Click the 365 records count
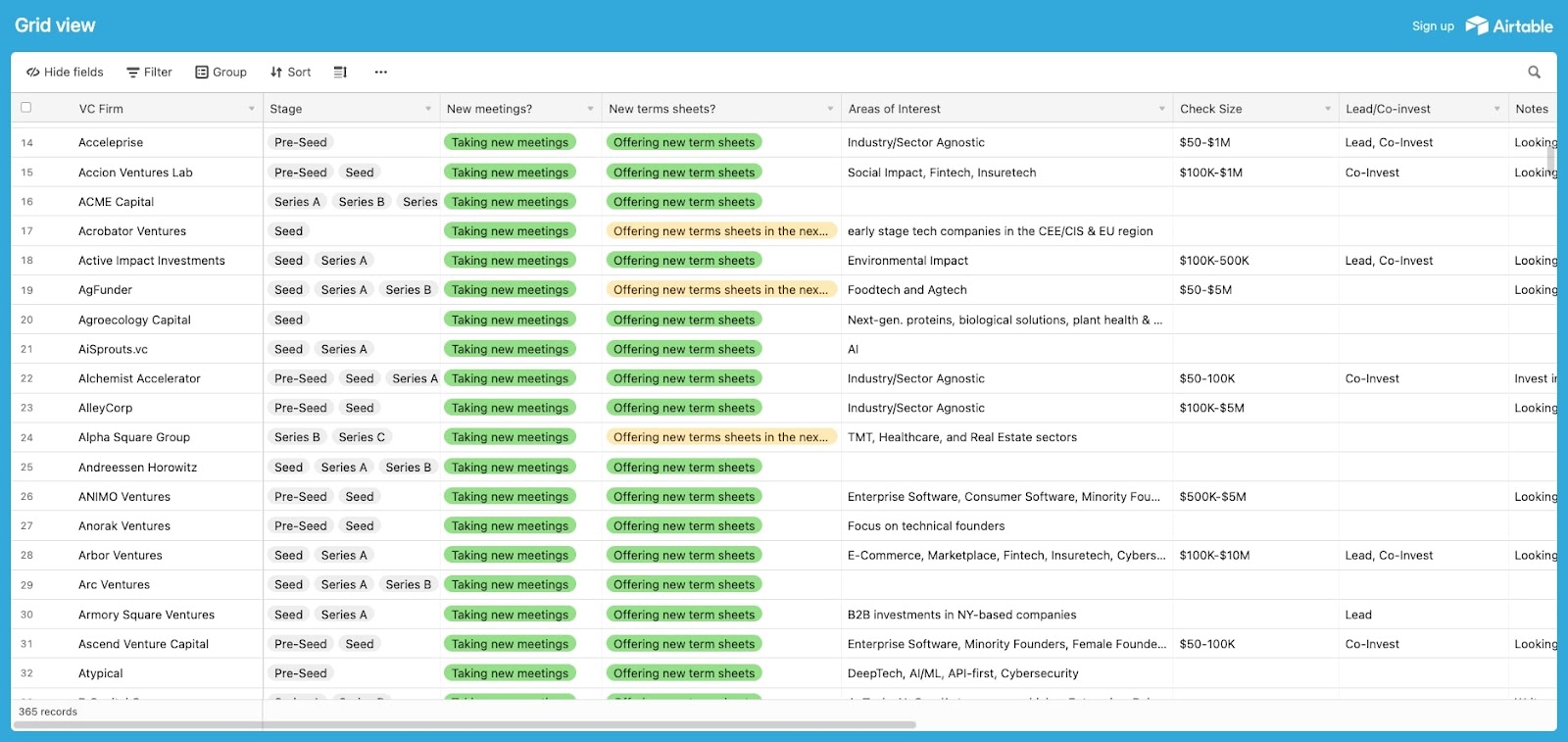Screen dimensions: 1568x742 pyautogui.click(x=48, y=712)
